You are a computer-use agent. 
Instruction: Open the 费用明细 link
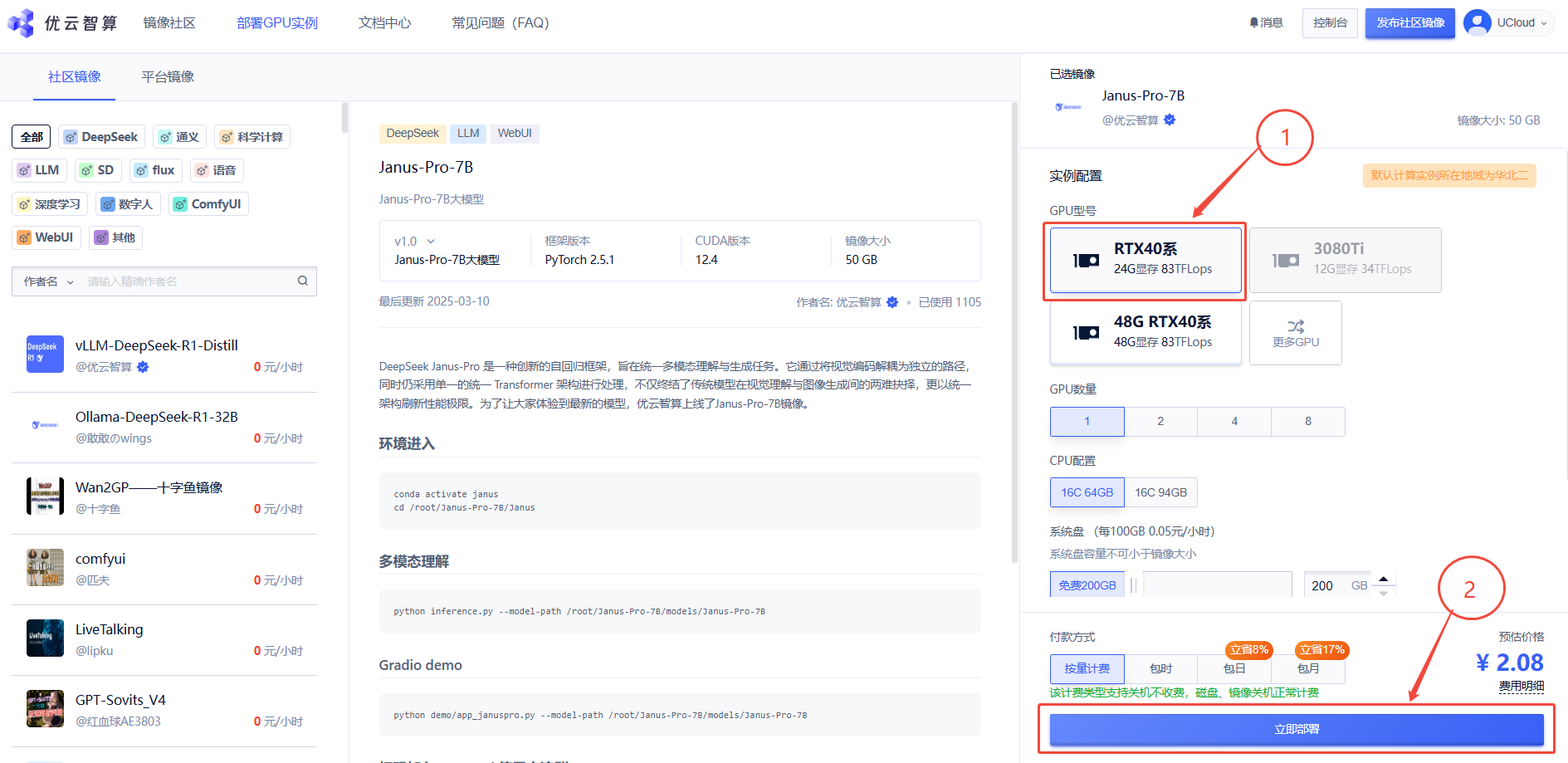click(1522, 686)
